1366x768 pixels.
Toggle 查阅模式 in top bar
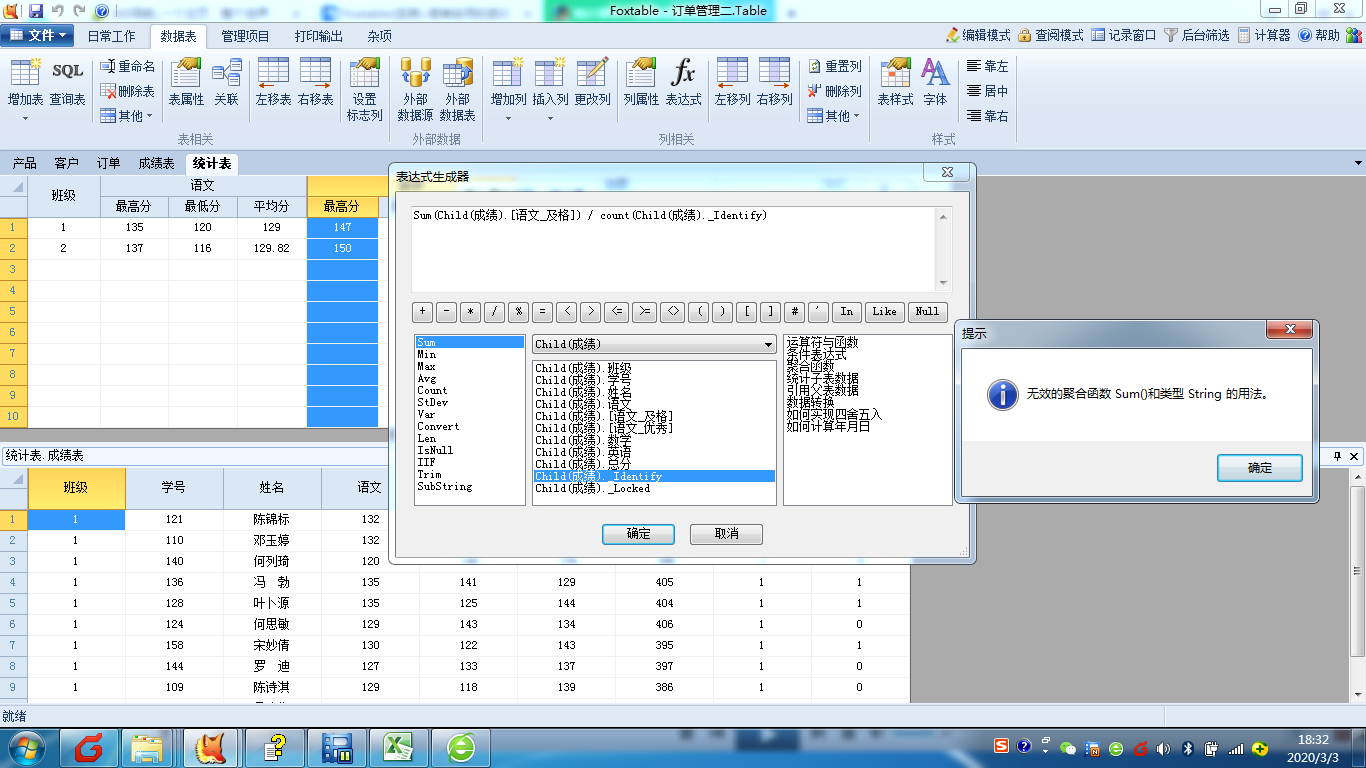1051,35
